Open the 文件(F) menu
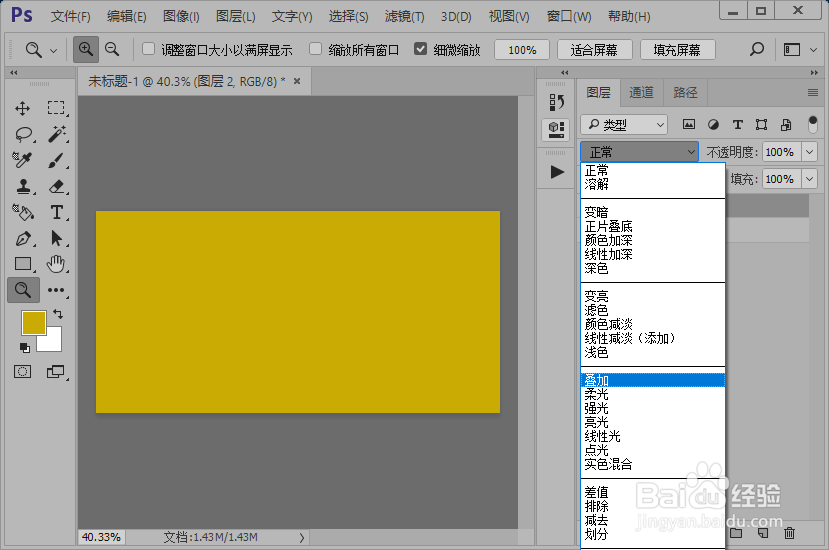Screen dimensions: 829x550 (70, 16)
